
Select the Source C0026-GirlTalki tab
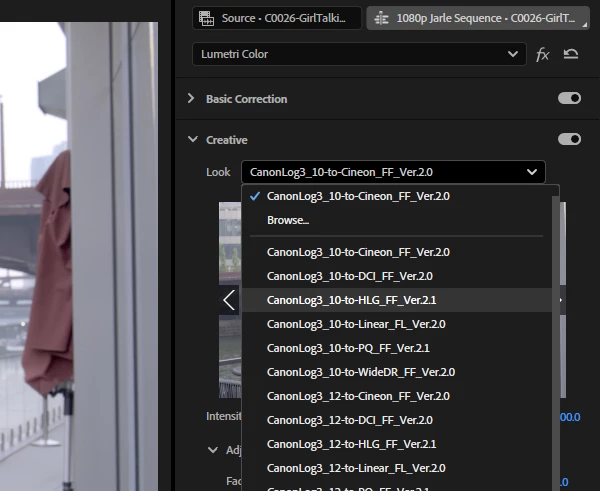point(277,18)
